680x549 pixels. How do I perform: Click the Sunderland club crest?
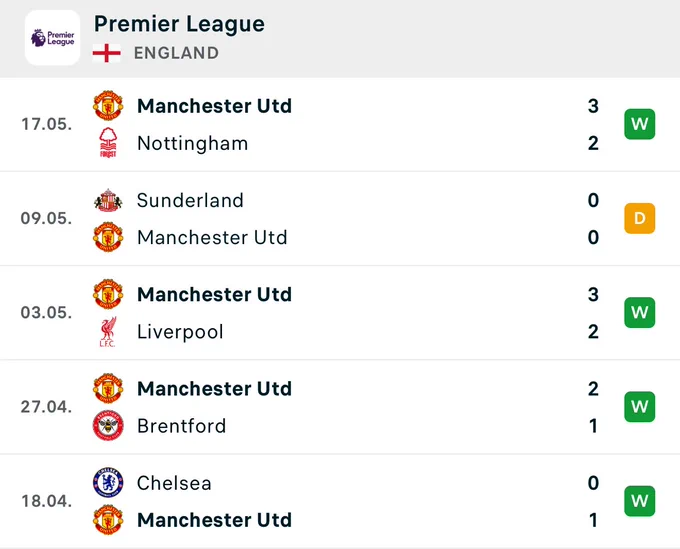tap(108, 200)
